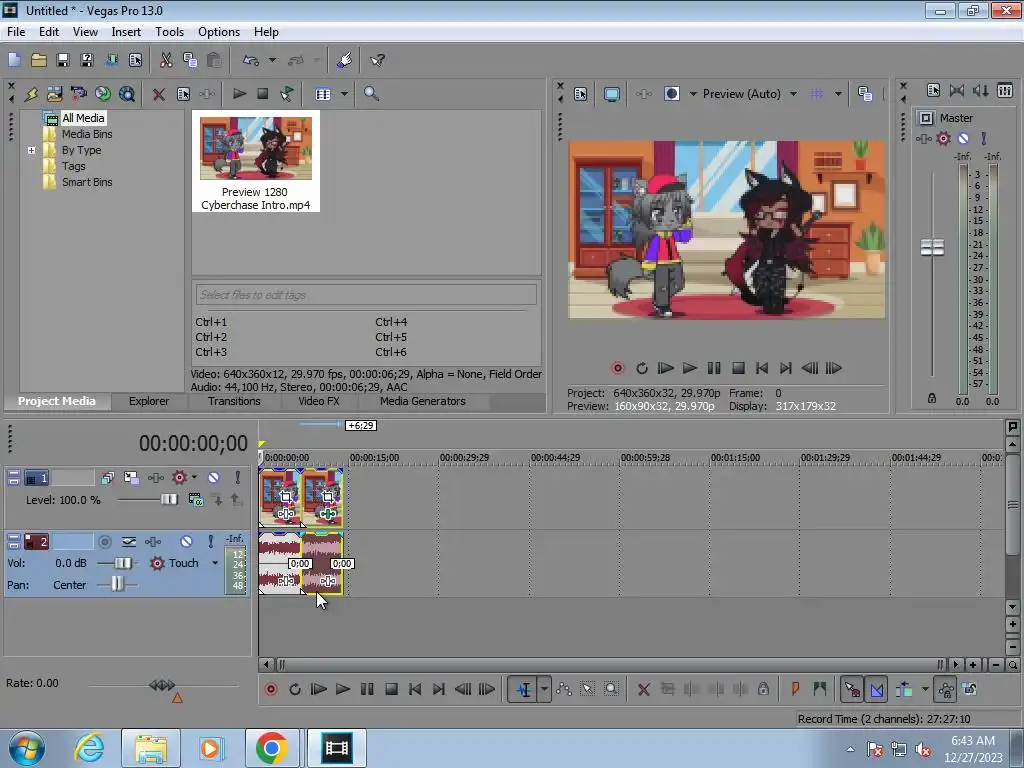Select the Zoom Edit Tool in timeline toolbar
Image resolution: width=1024 pixels, height=768 pixels.
pyautogui.click(x=611, y=689)
